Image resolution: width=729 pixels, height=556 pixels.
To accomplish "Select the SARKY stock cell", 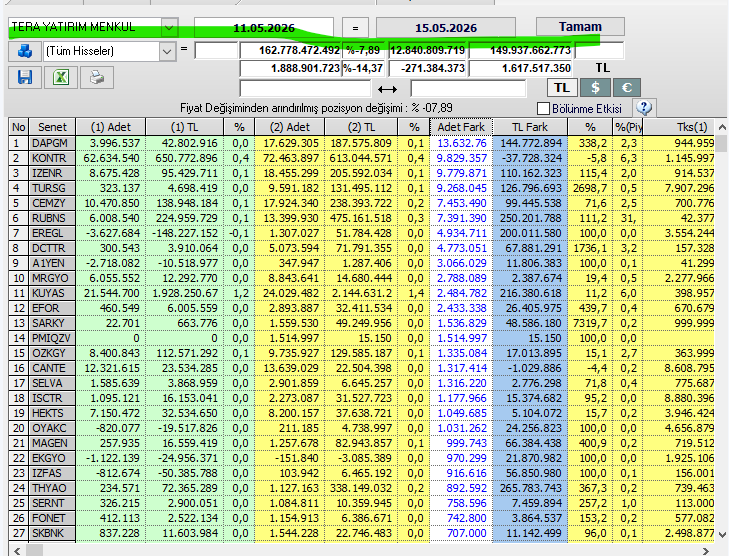I will (52, 323).
